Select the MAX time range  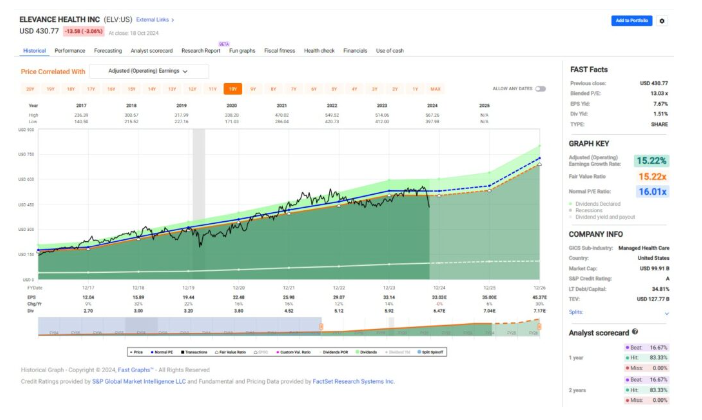coord(435,89)
